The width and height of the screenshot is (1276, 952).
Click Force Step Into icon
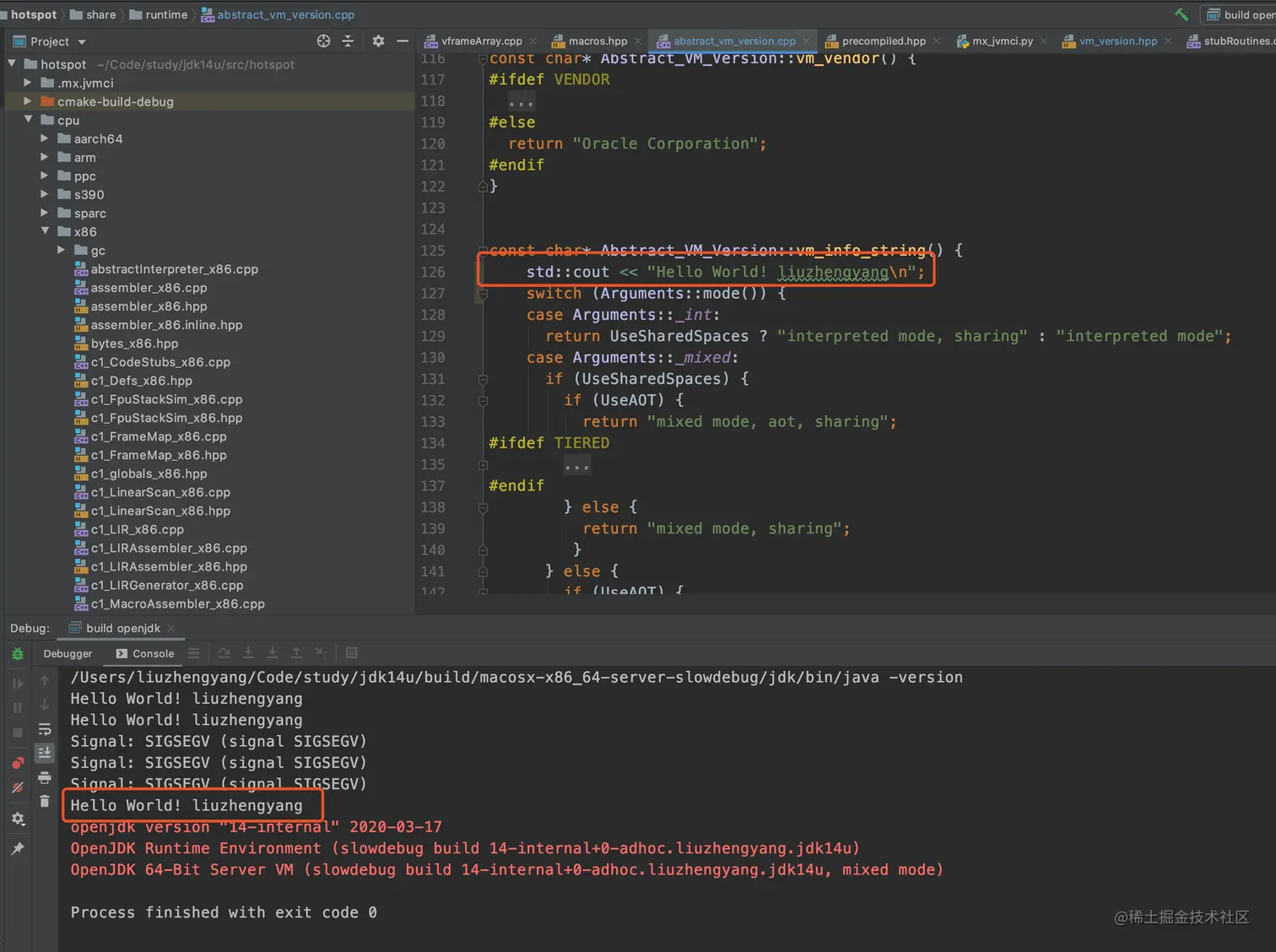click(x=273, y=653)
